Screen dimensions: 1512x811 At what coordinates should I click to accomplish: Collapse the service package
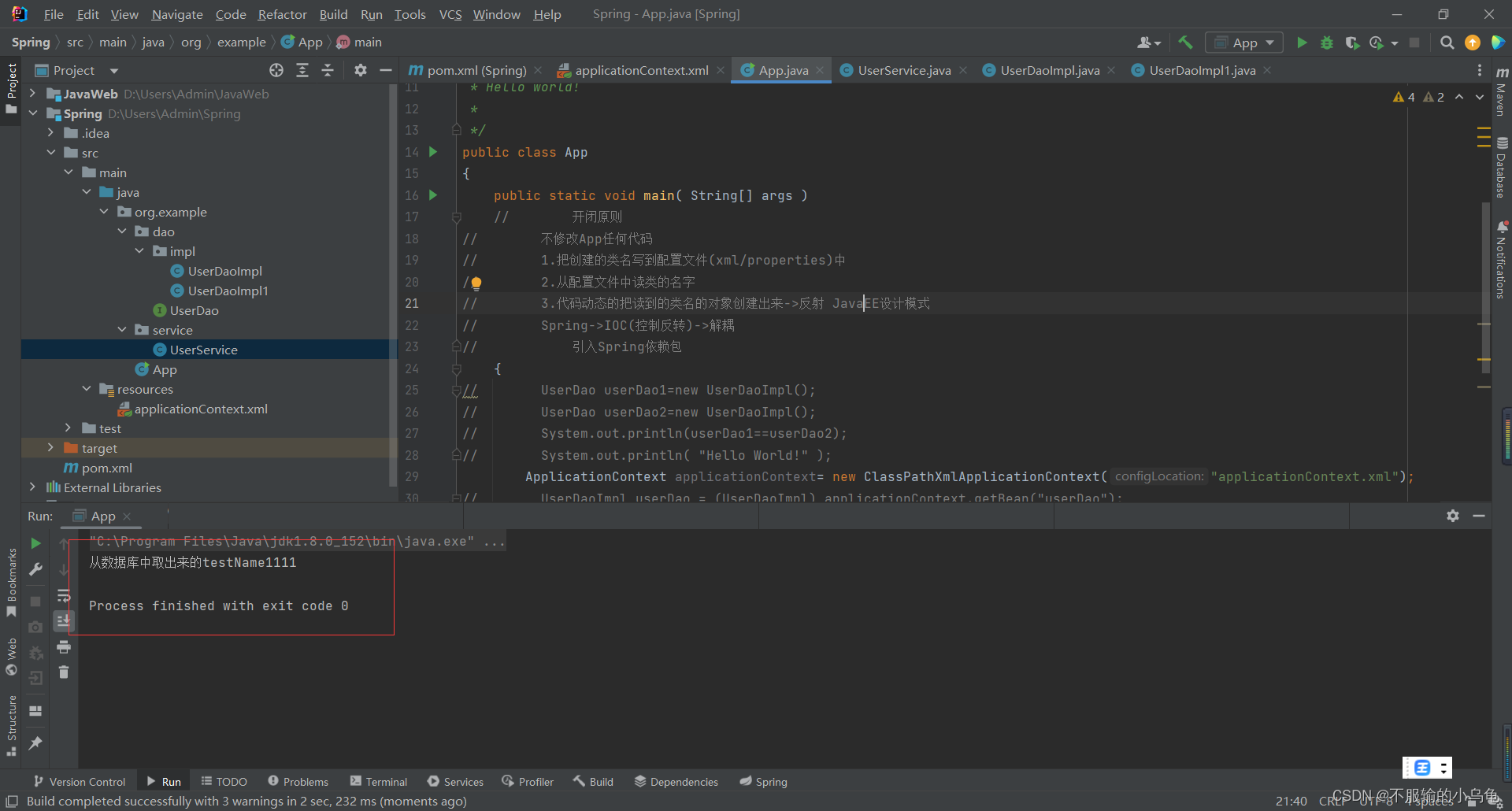click(121, 330)
